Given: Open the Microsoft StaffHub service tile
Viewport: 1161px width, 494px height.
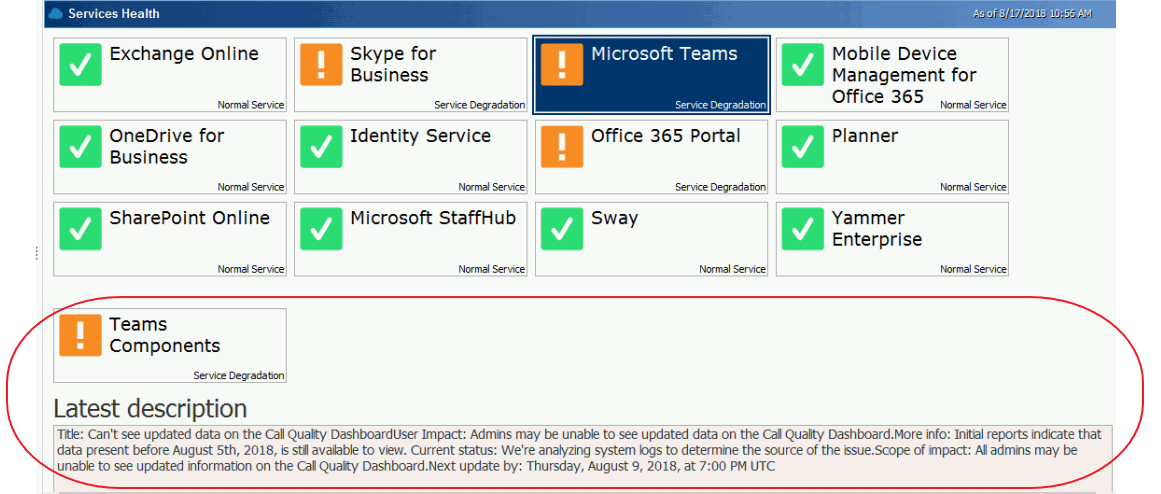Looking at the screenshot, I should pos(411,239).
